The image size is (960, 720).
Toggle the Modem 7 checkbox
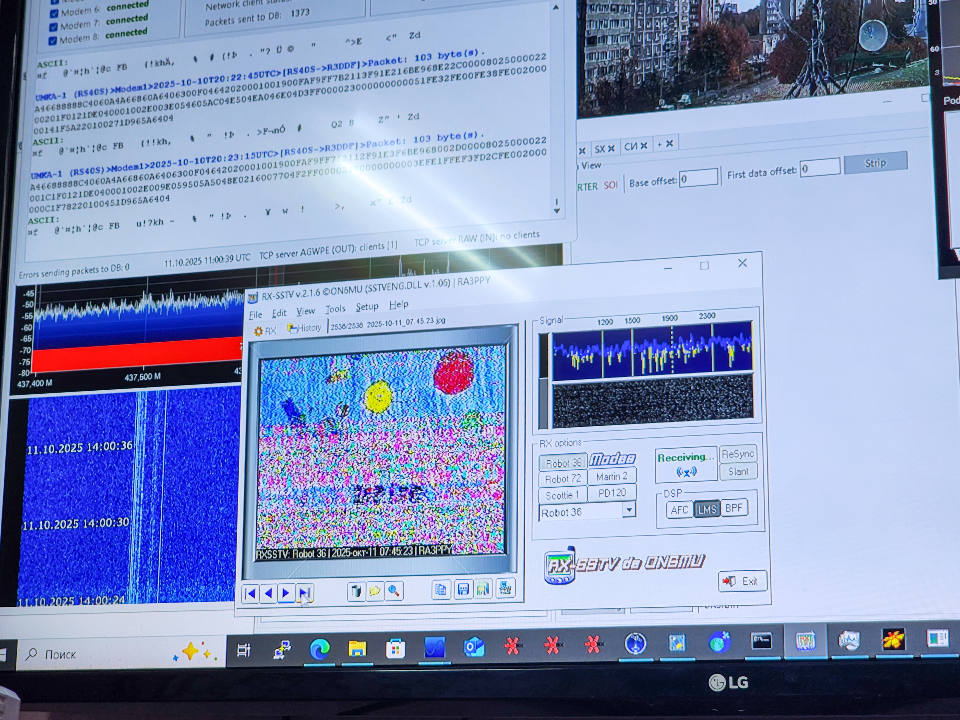(x=53, y=27)
